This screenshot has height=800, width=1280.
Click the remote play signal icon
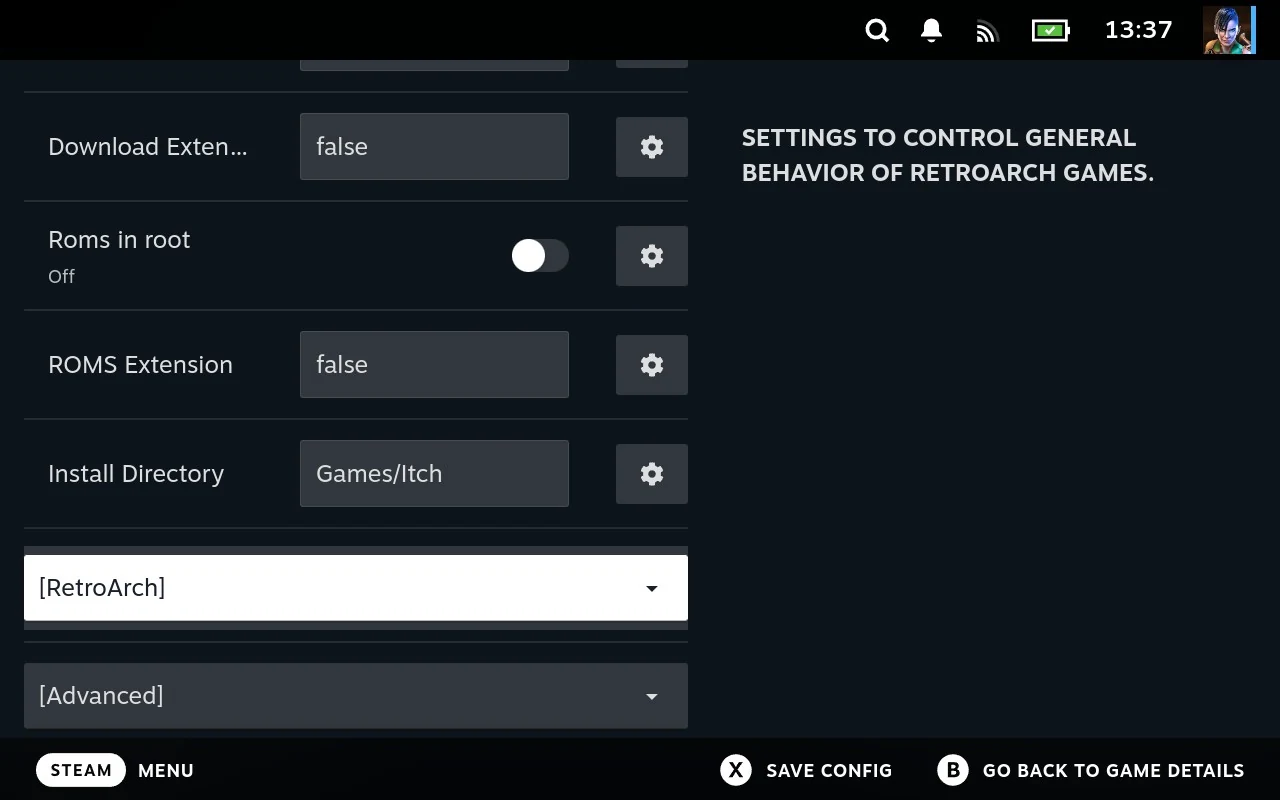(987, 32)
